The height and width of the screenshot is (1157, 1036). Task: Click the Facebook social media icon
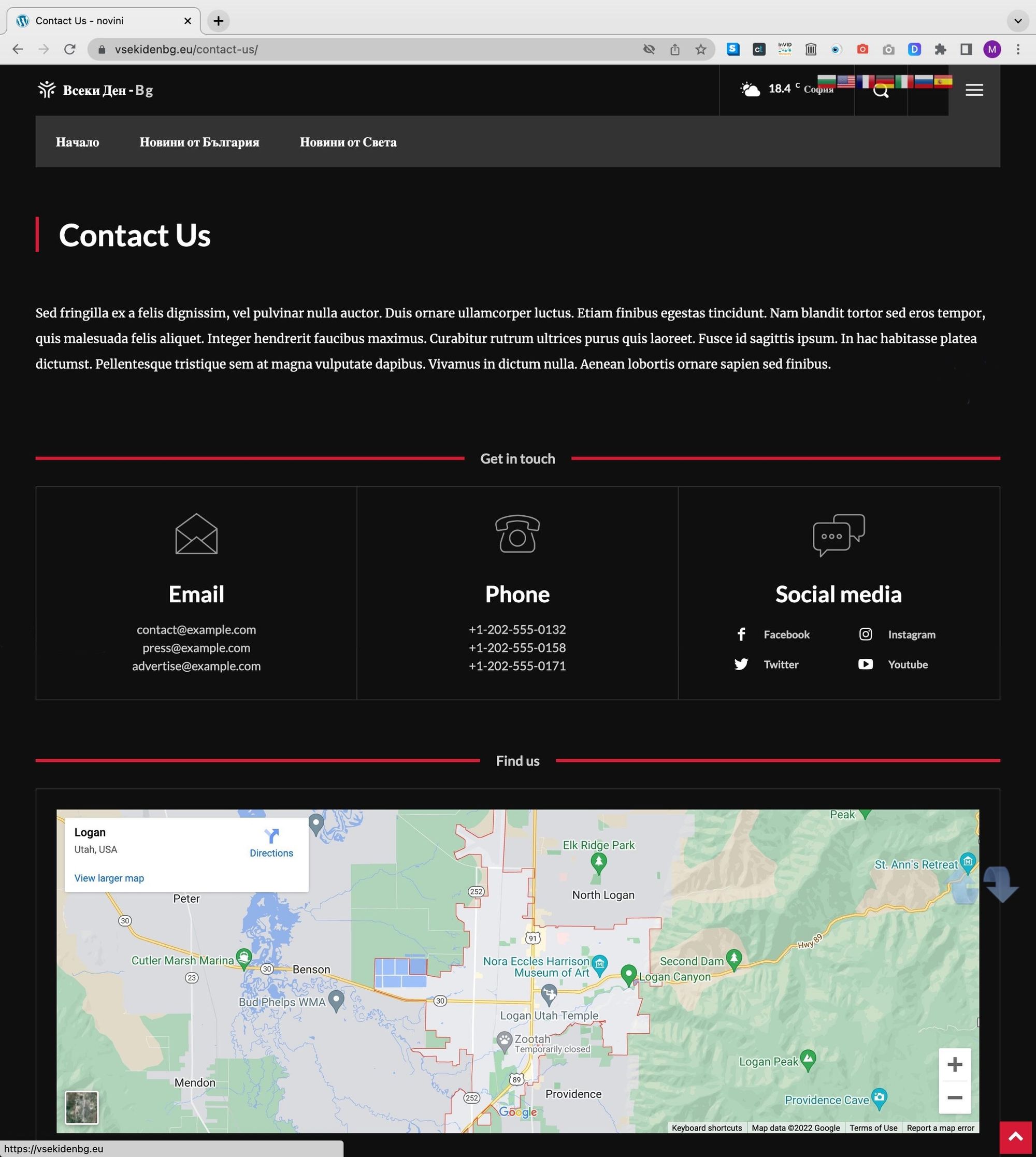click(741, 634)
